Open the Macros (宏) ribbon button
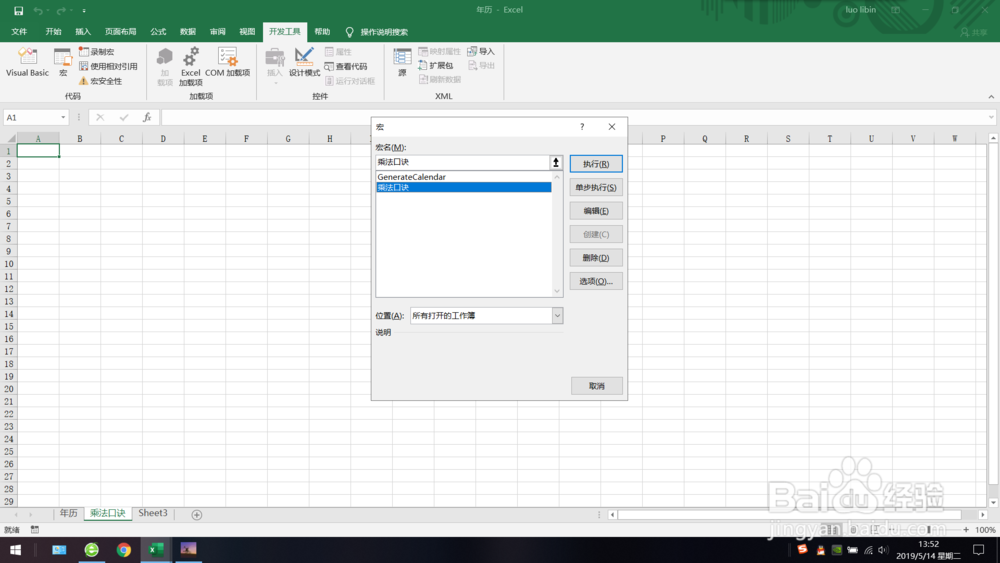The image size is (1000, 563). click(62, 62)
